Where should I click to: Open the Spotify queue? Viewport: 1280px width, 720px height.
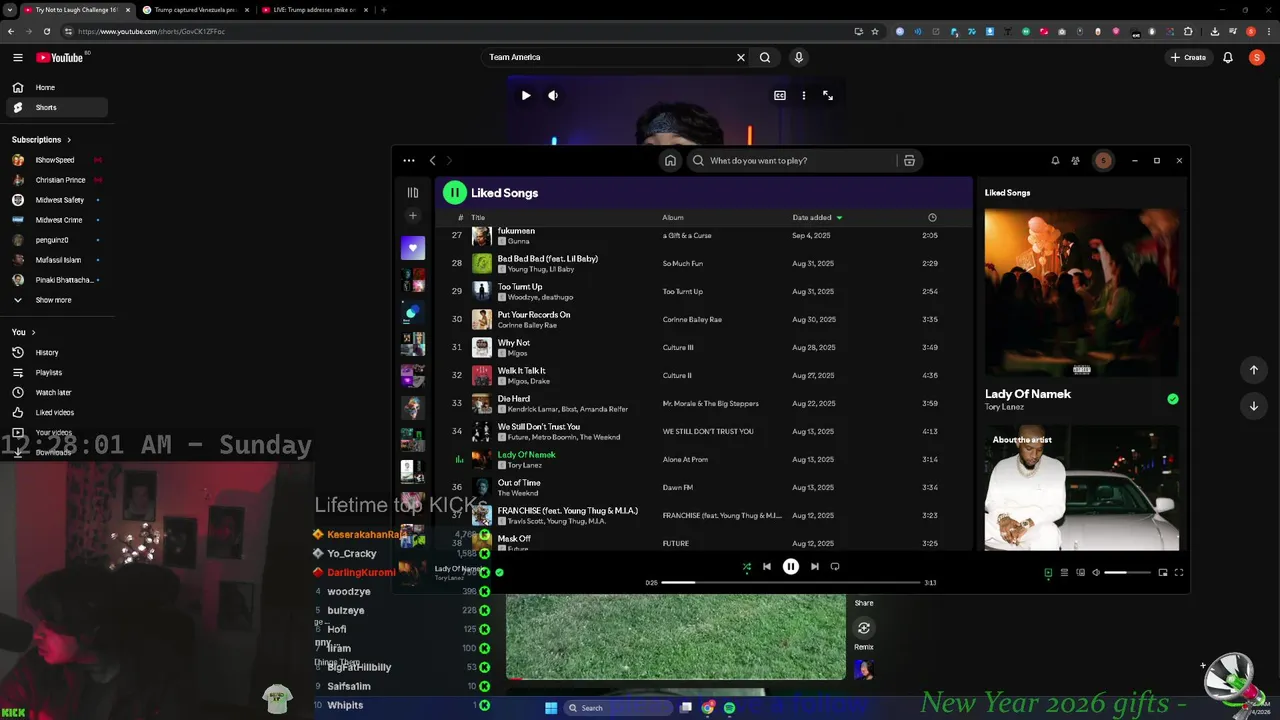[1064, 572]
